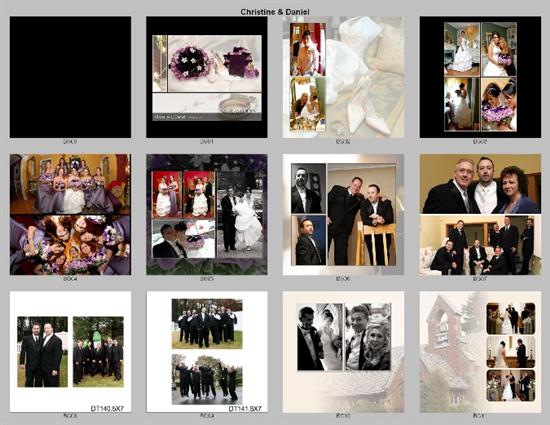Select the purple floral border collage page
This screenshot has height=425, width=550.
[x=207, y=214]
